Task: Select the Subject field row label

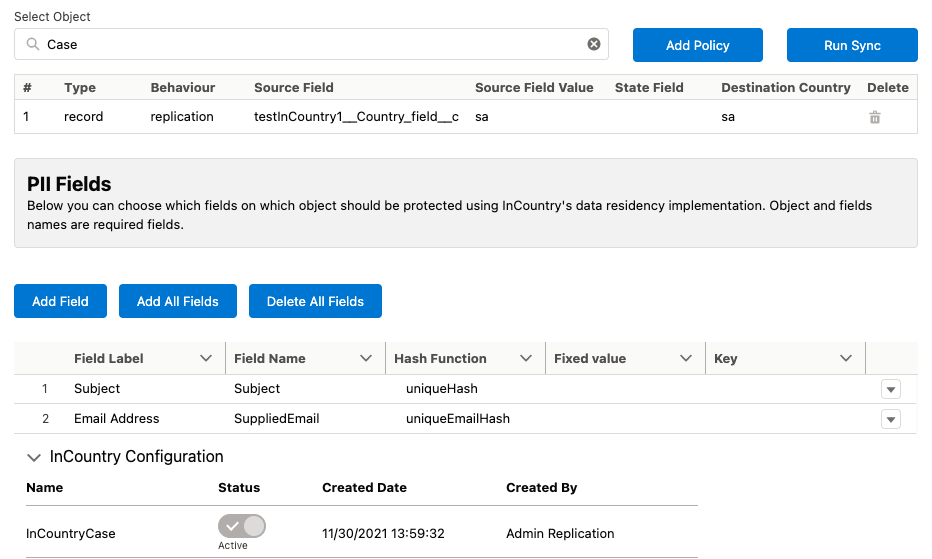Action: [x=97, y=388]
